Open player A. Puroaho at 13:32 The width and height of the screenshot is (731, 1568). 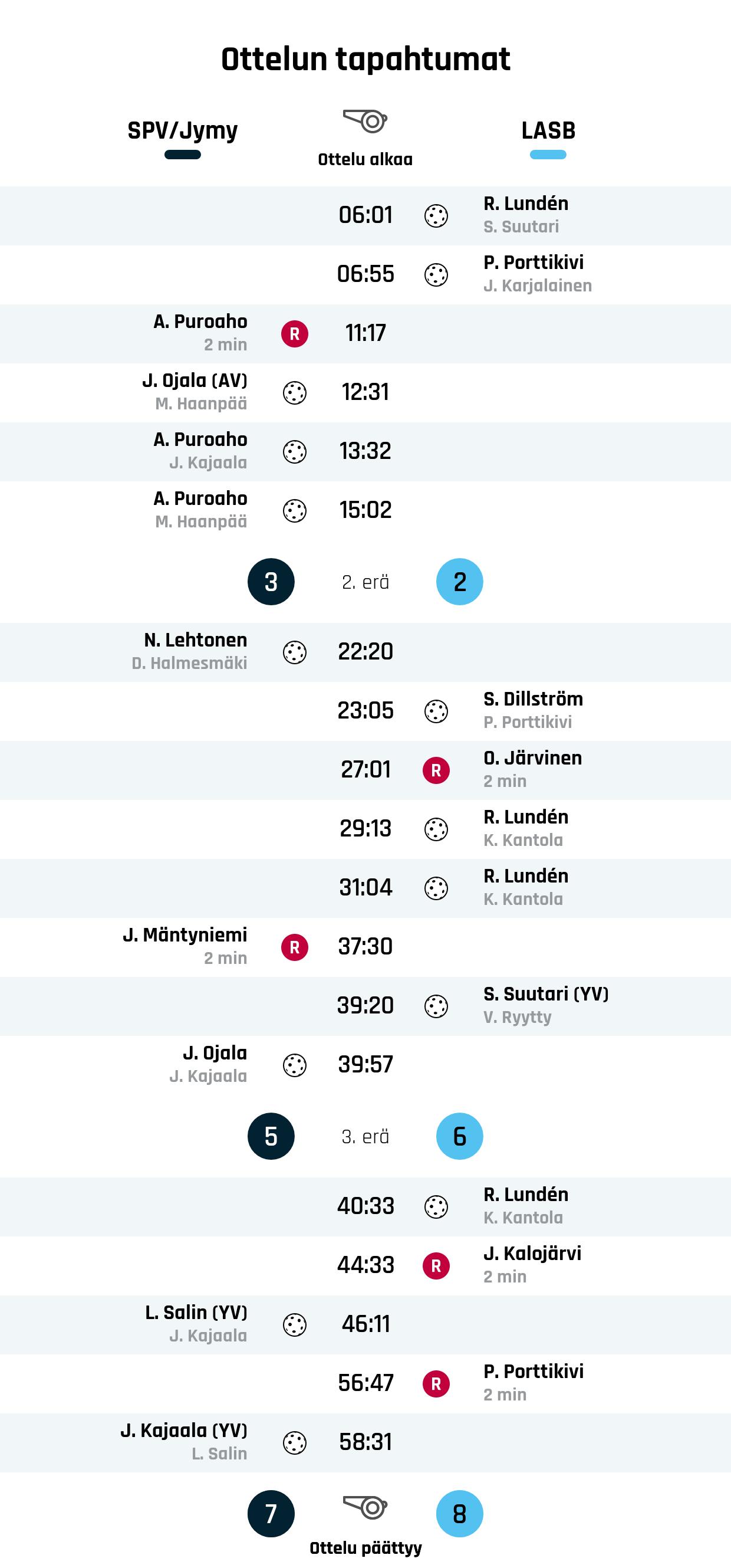[x=200, y=439]
